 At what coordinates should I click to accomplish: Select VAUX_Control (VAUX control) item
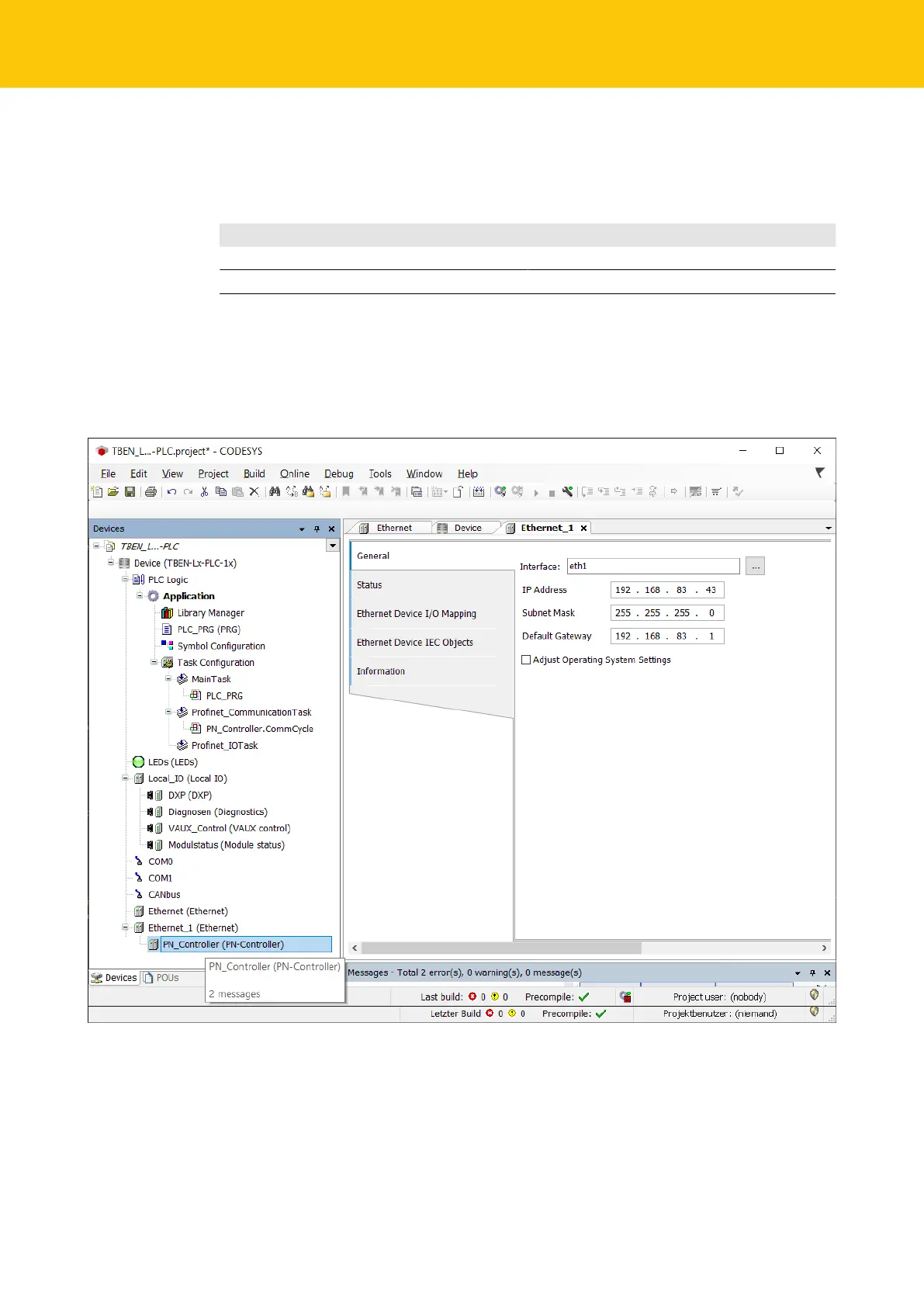point(230,828)
